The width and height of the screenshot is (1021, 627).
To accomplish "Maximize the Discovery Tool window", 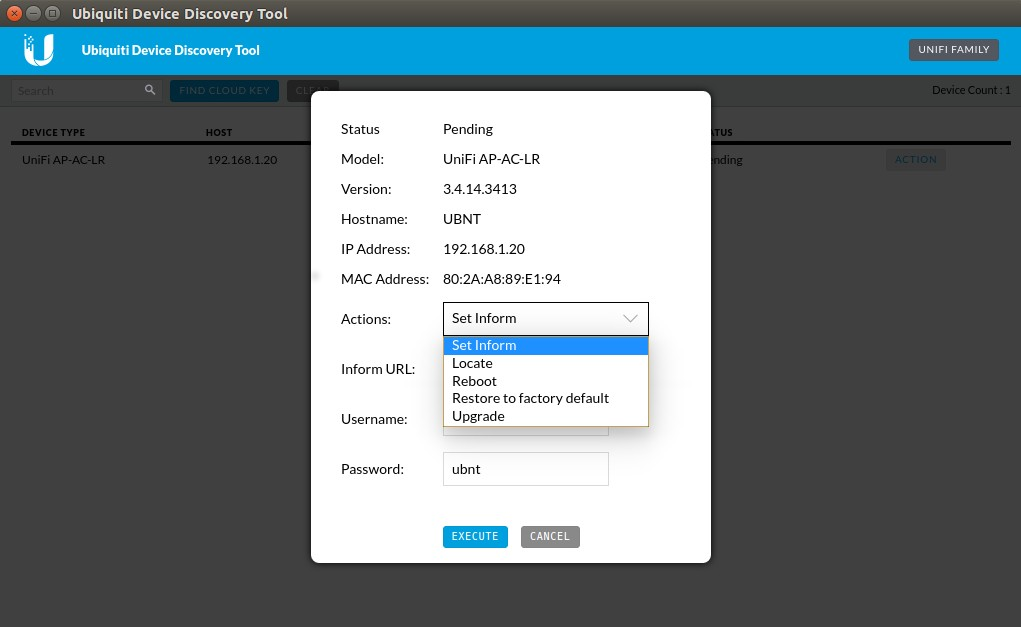I will point(53,13).
